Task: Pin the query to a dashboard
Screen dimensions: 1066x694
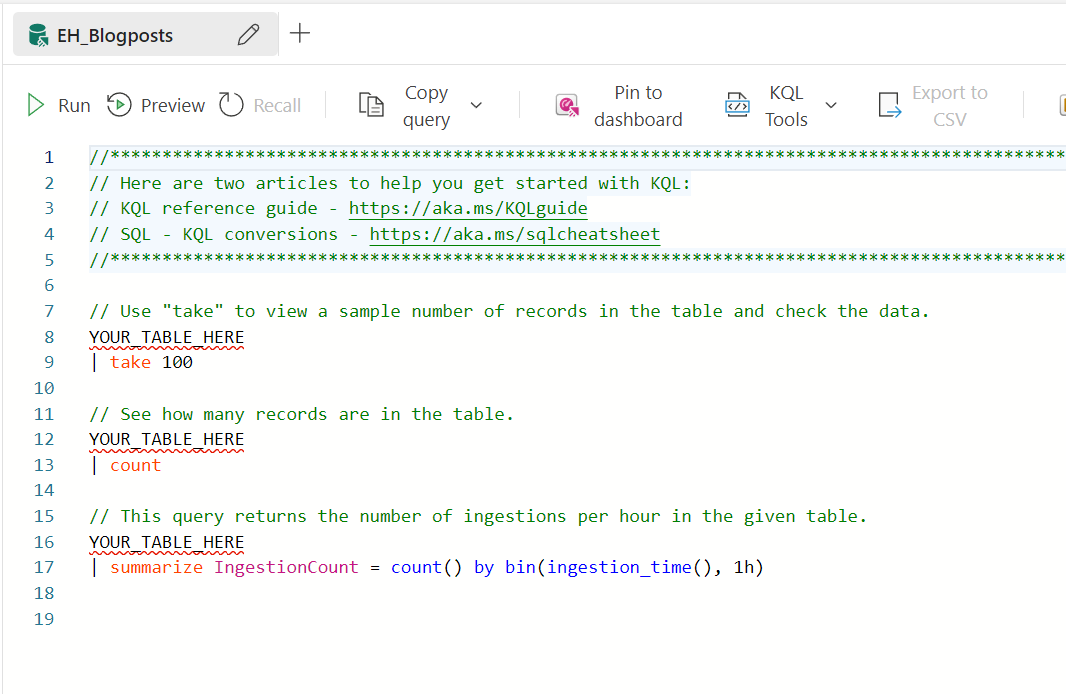Action: click(x=569, y=104)
